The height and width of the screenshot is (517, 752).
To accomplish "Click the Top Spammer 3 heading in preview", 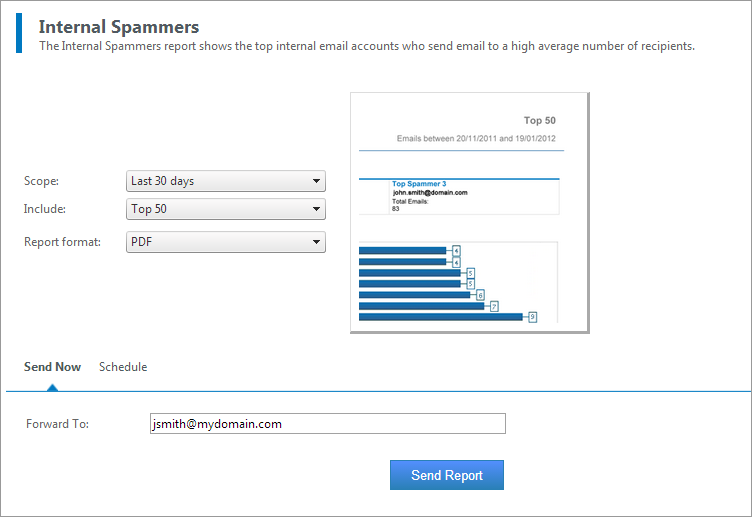I will [419, 184].
